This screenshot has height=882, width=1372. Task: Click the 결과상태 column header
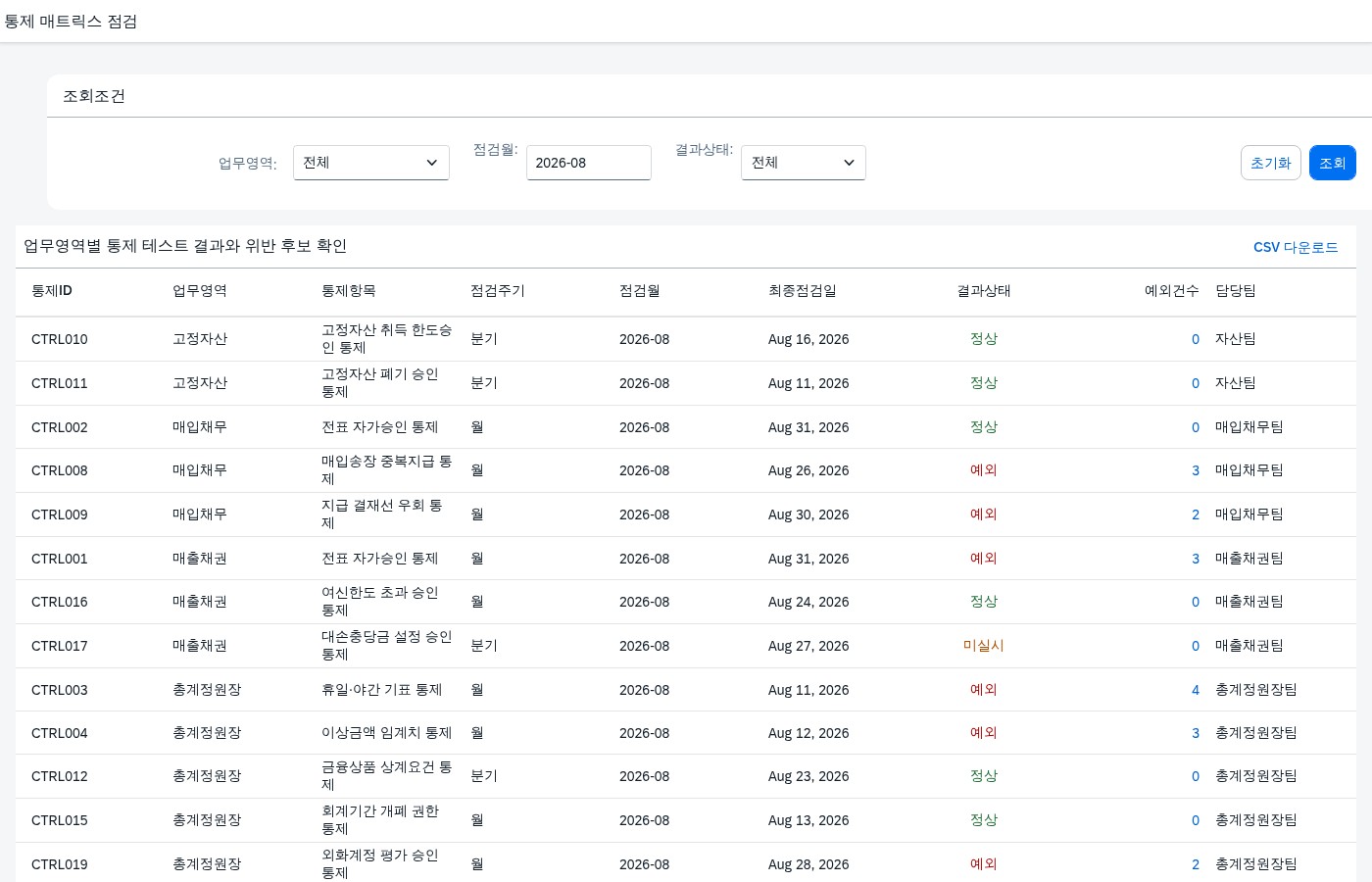(x=984, y=291)
